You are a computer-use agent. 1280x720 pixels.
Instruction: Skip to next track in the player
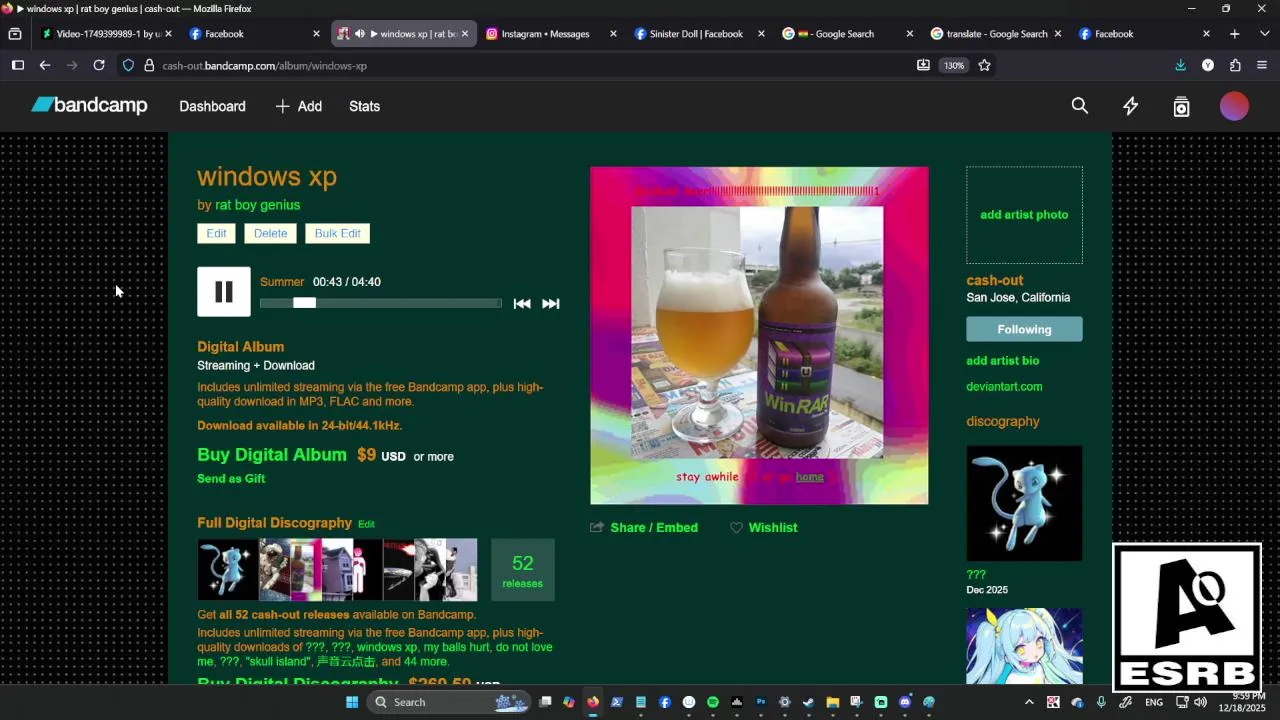pyautogui.click(x=551, y=304)
